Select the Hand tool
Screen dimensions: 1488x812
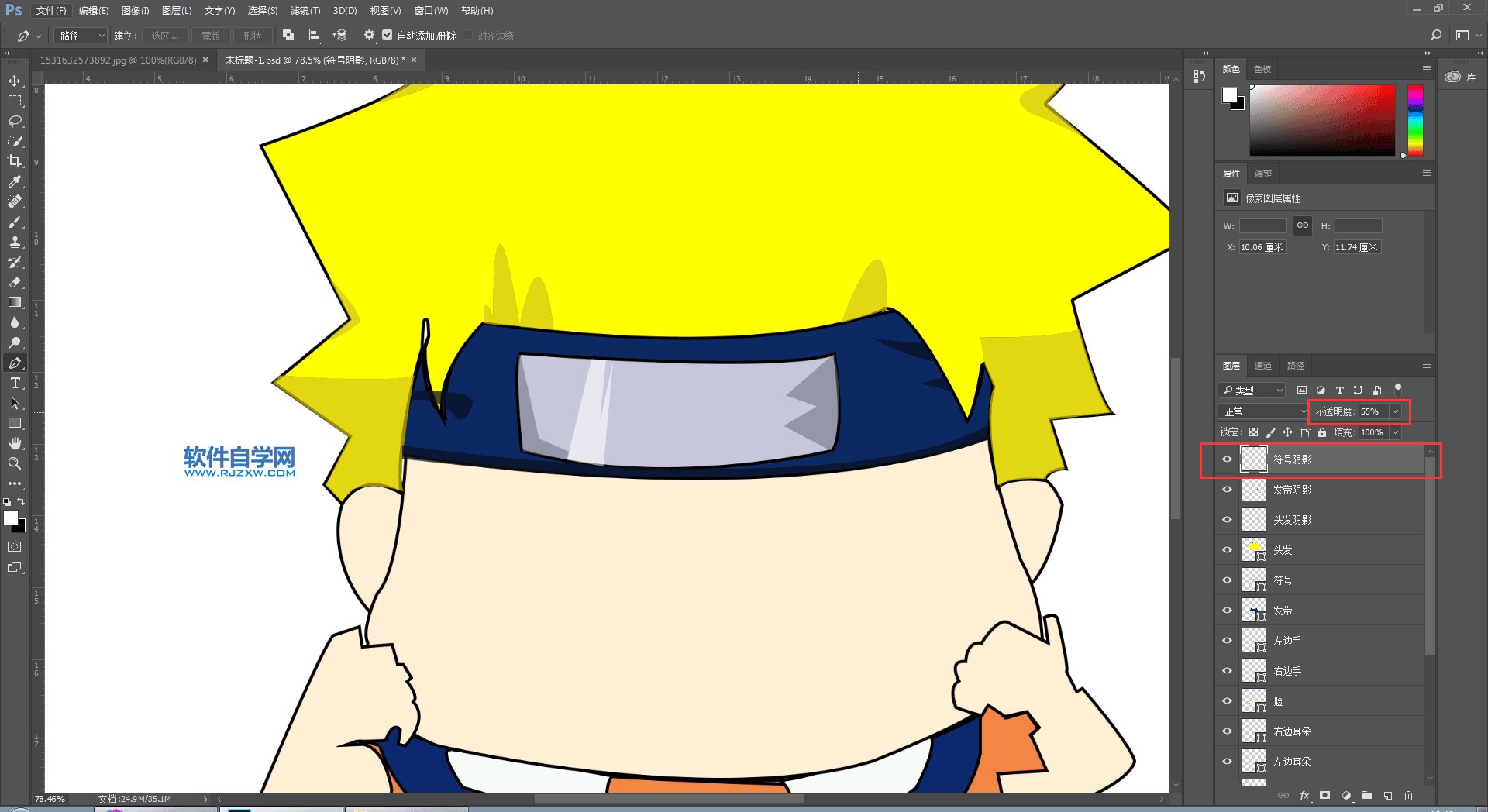click(15, 443)
